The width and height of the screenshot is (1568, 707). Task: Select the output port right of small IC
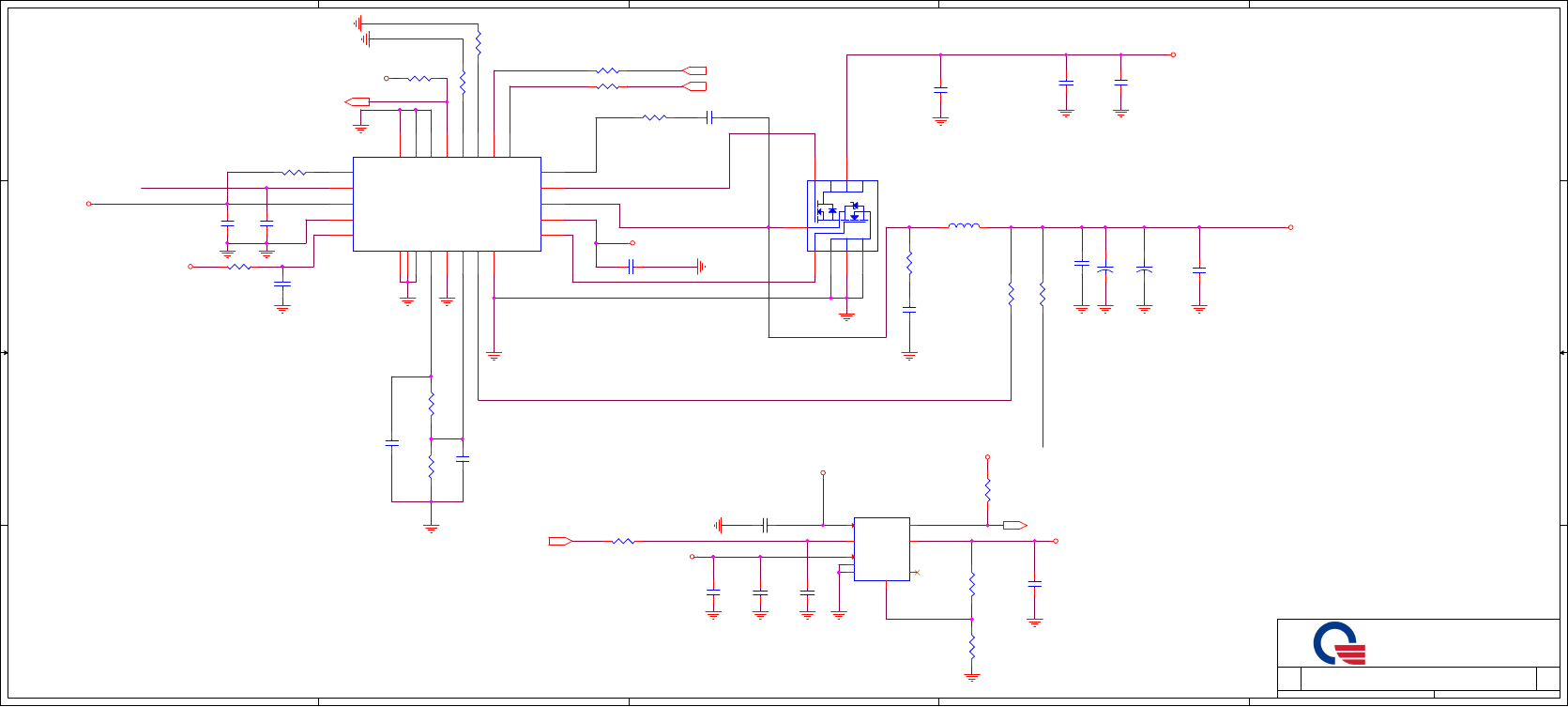point(1015,526)
